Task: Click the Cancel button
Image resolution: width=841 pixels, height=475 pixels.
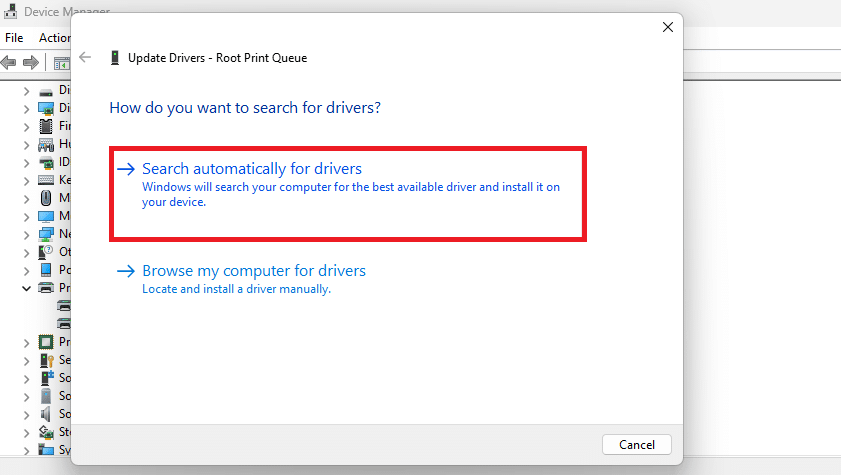Action: pyautogui.click(x=637, y=444)
